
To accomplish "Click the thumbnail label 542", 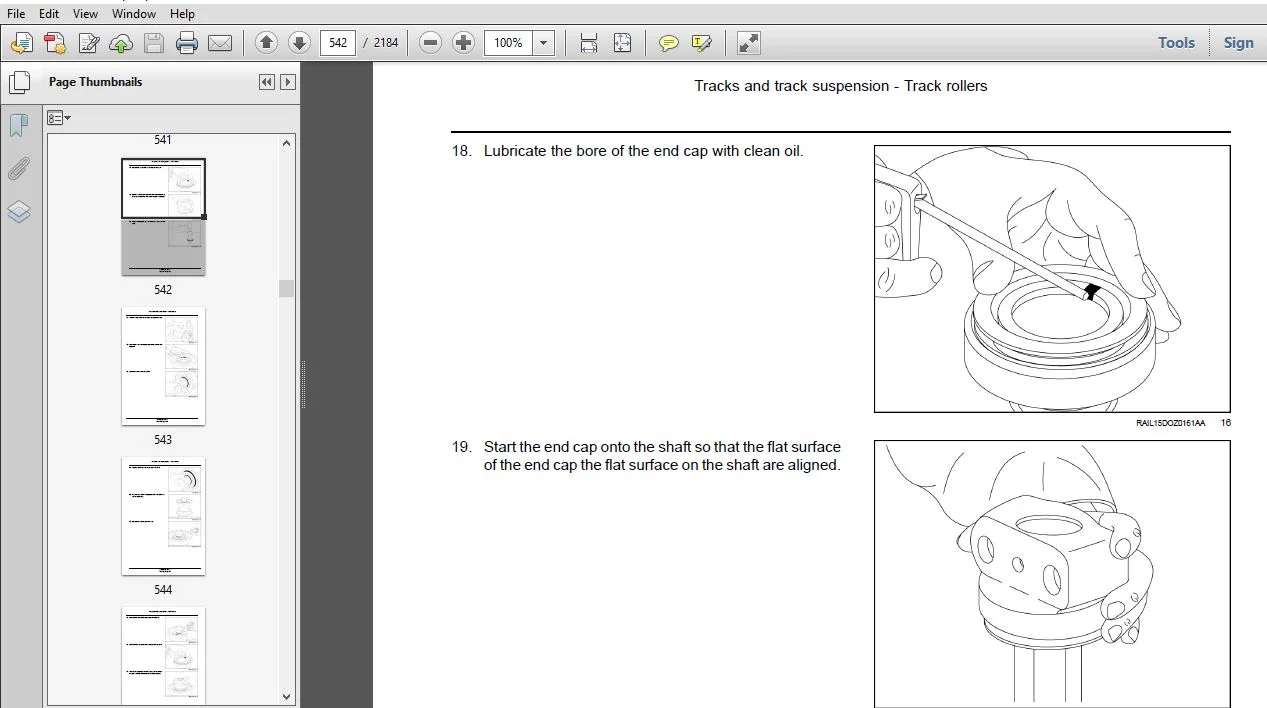I will coord(163,290).
